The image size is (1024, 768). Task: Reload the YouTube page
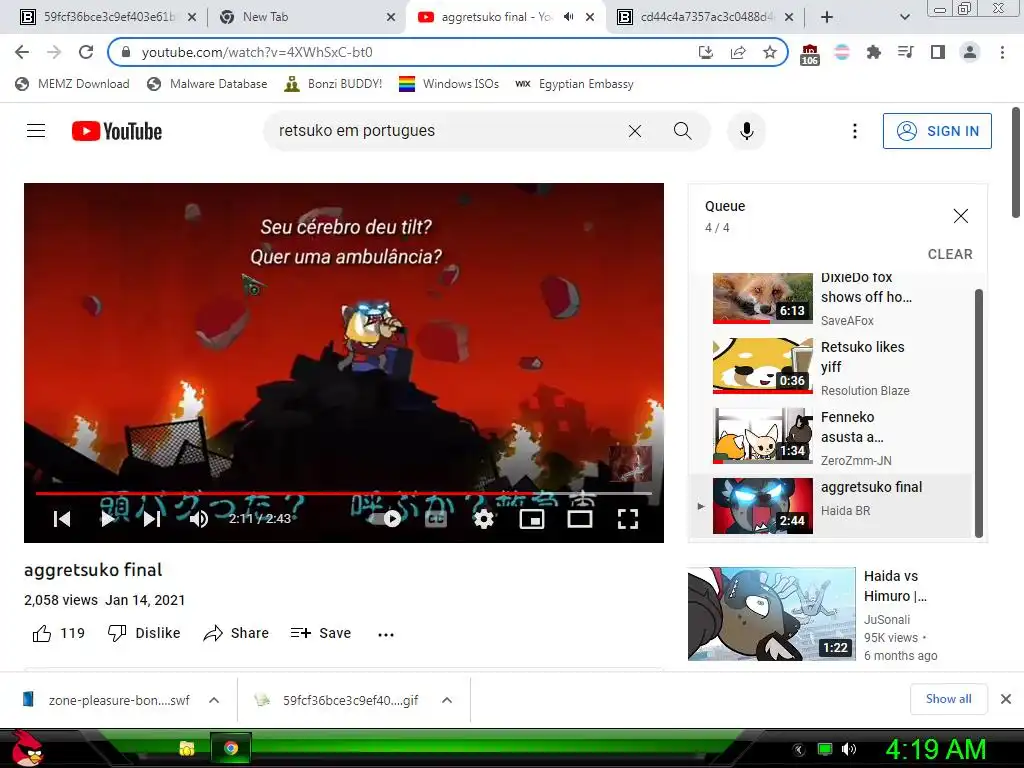pos(86,52)
